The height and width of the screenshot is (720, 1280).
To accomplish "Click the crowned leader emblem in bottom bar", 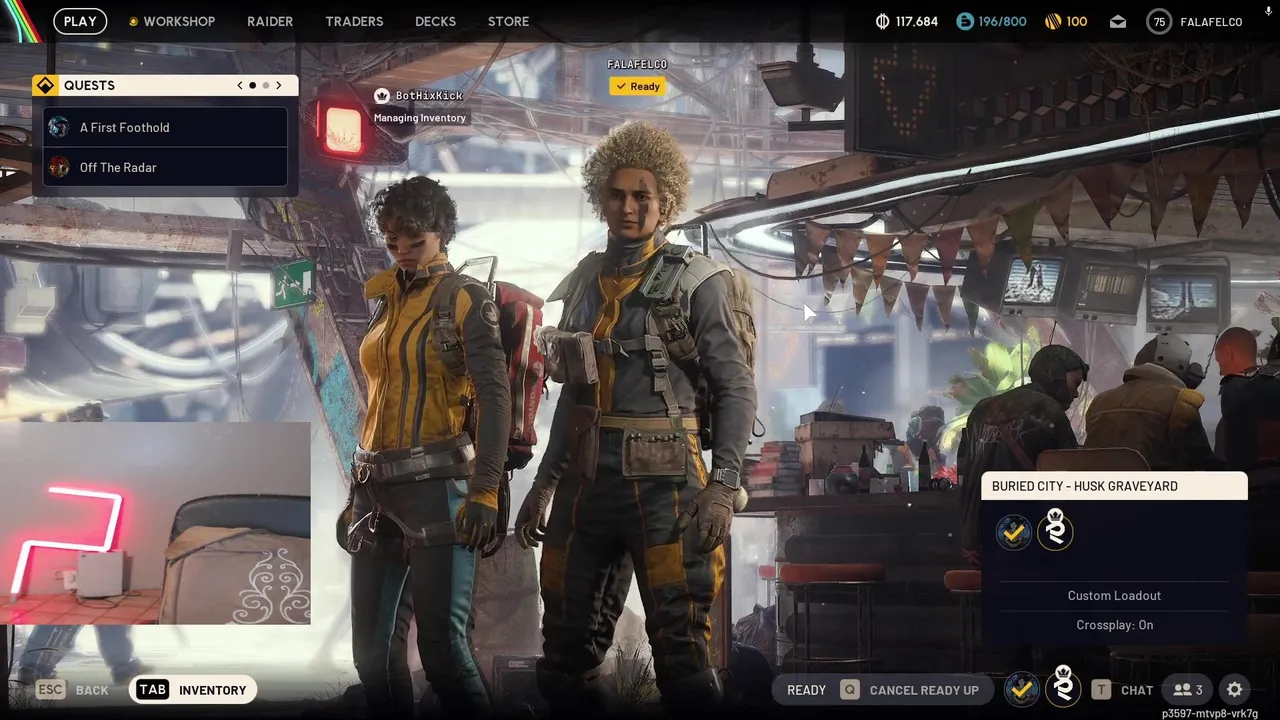I will pyautogui.click(x=1063, y=687).
